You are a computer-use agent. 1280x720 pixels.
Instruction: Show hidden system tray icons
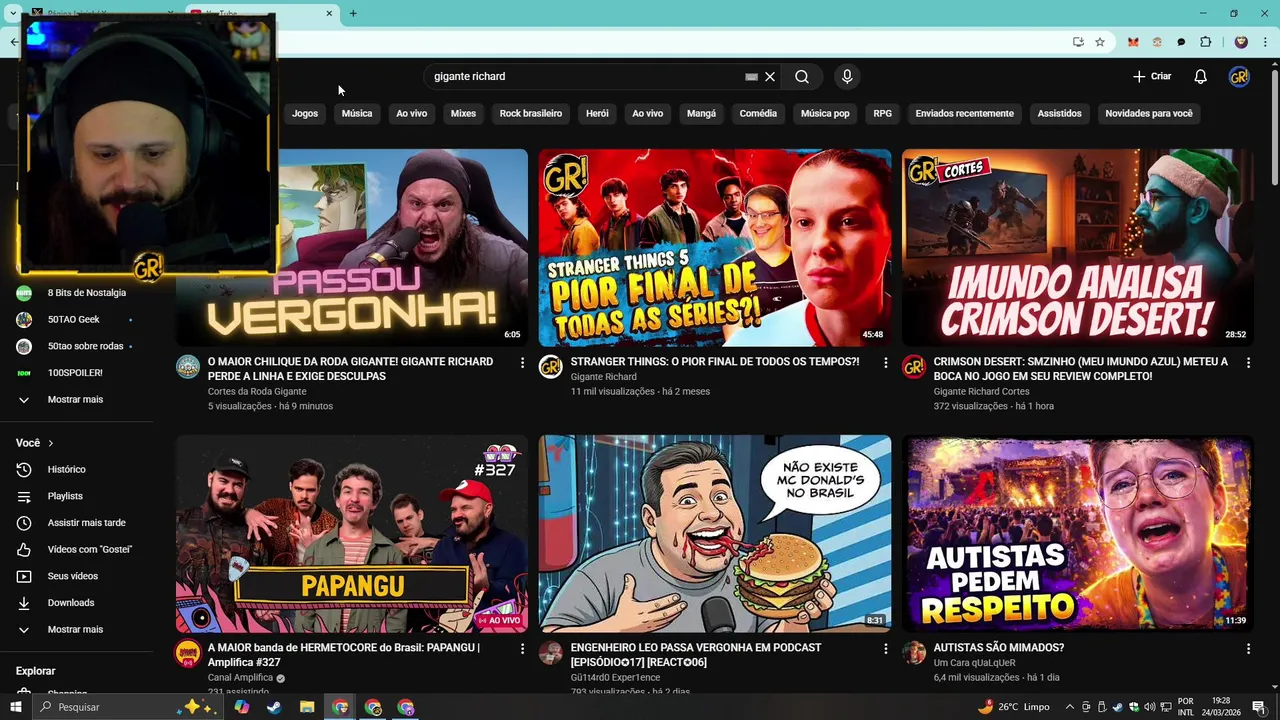tap(1070, 707)
